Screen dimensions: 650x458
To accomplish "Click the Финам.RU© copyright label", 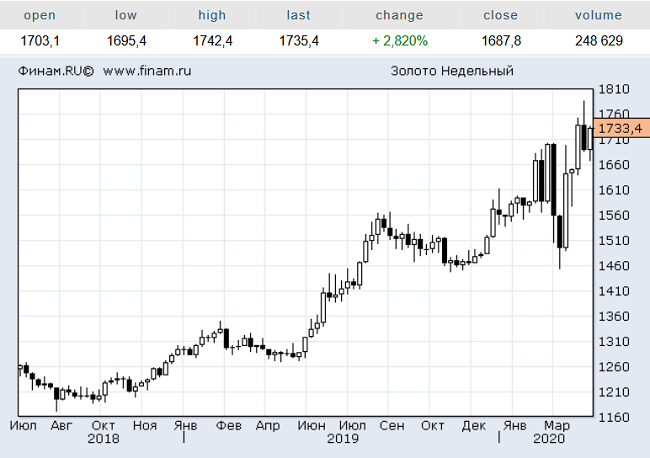I will (55, 71).
